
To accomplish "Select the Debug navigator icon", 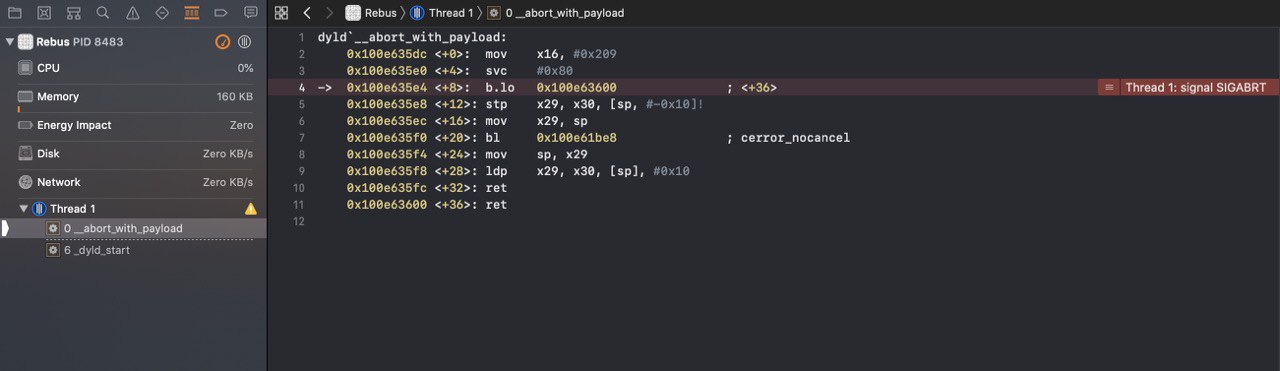I will point(192,13).
